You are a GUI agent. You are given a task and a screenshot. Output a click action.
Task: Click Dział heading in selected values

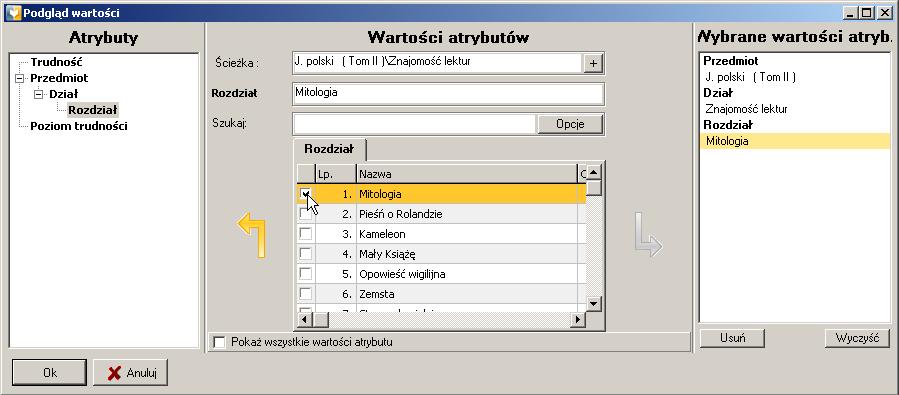(x=718, y=93)
